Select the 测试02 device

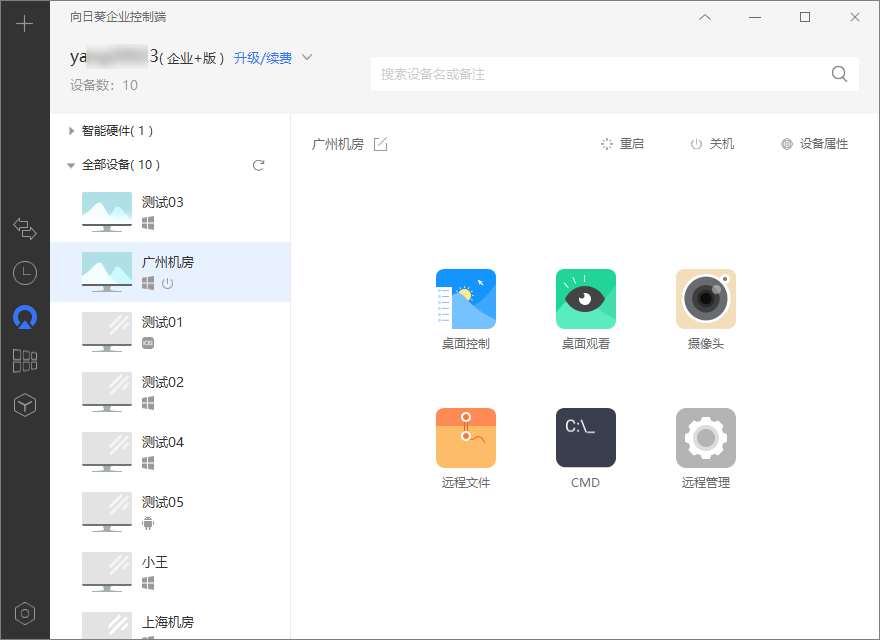click(171, 392)
